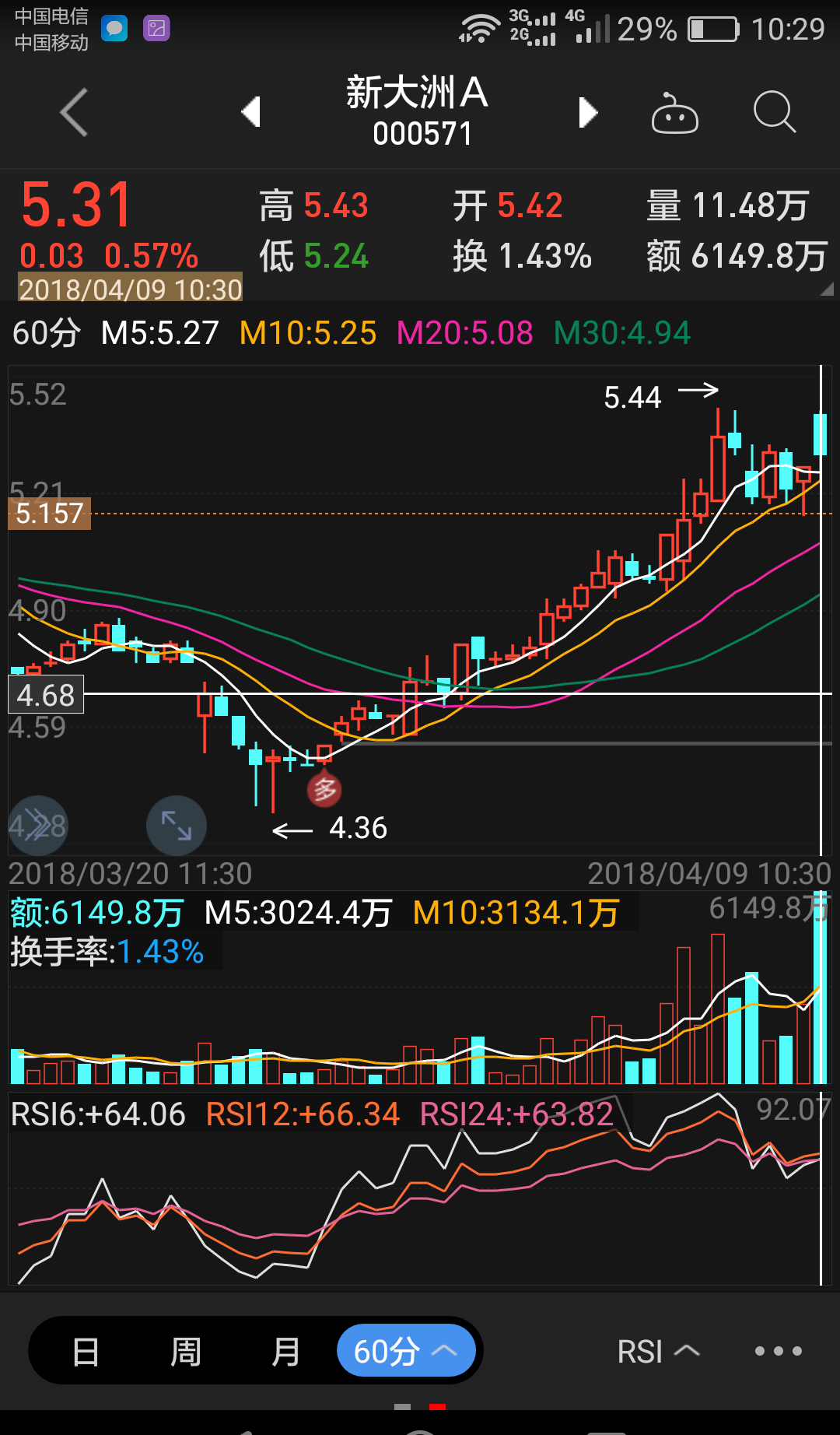Tap the 量 11.48万 volume value

(x=728, y=205)
